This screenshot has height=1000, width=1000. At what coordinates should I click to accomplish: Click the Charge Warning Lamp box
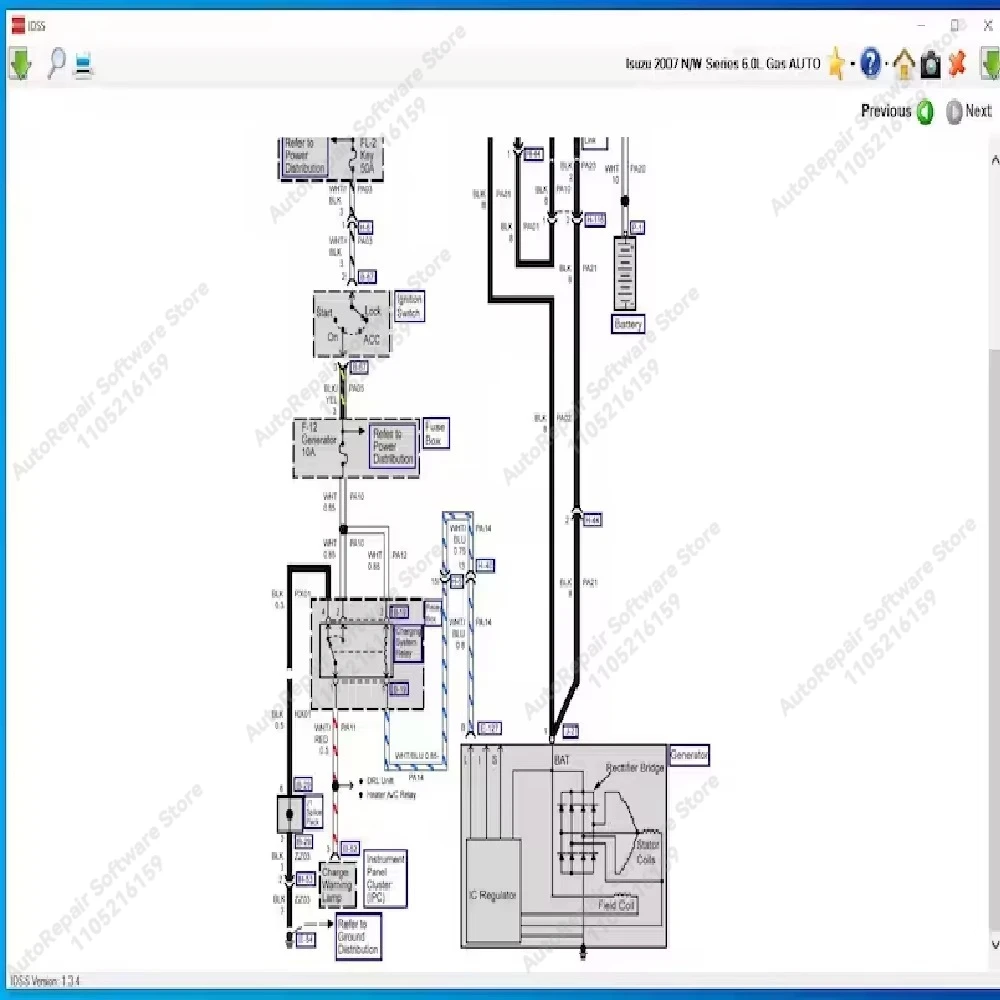coord(337,885)
